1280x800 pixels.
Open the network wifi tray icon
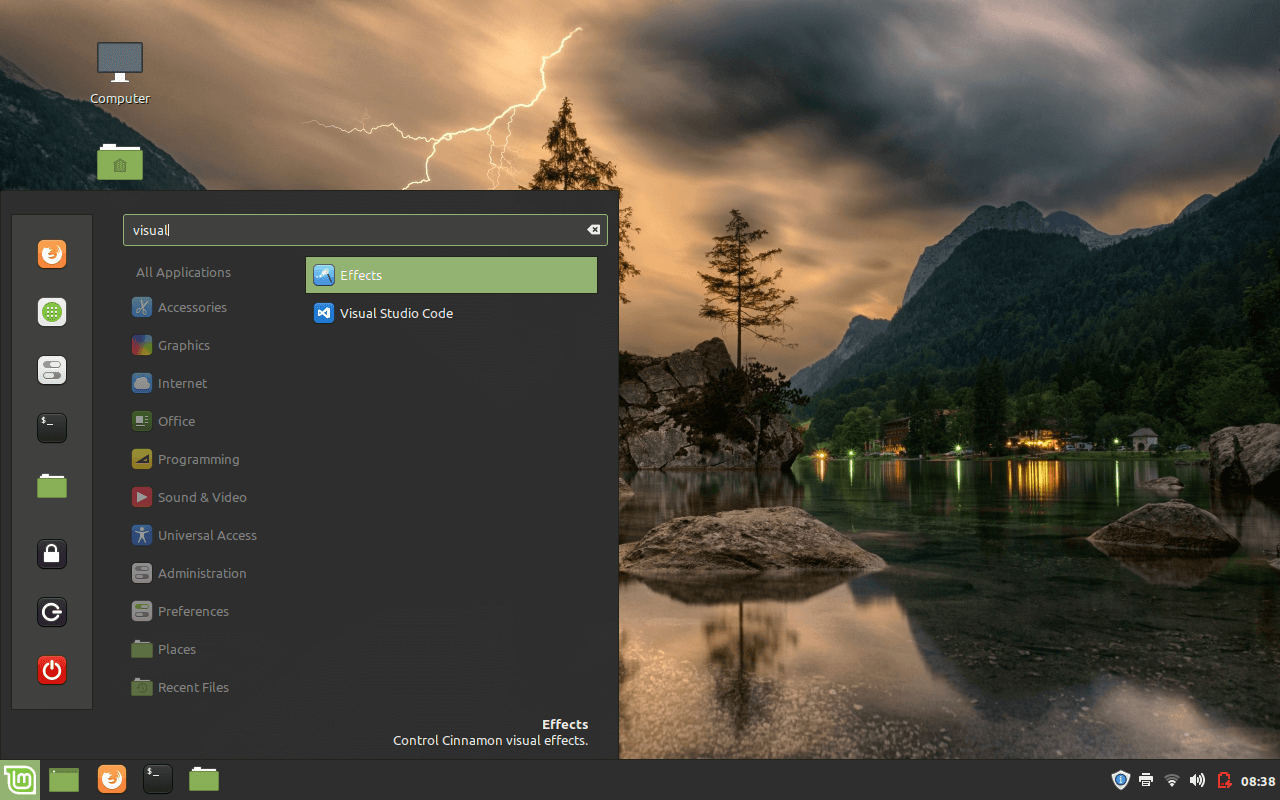click(x=1172, y=780)
